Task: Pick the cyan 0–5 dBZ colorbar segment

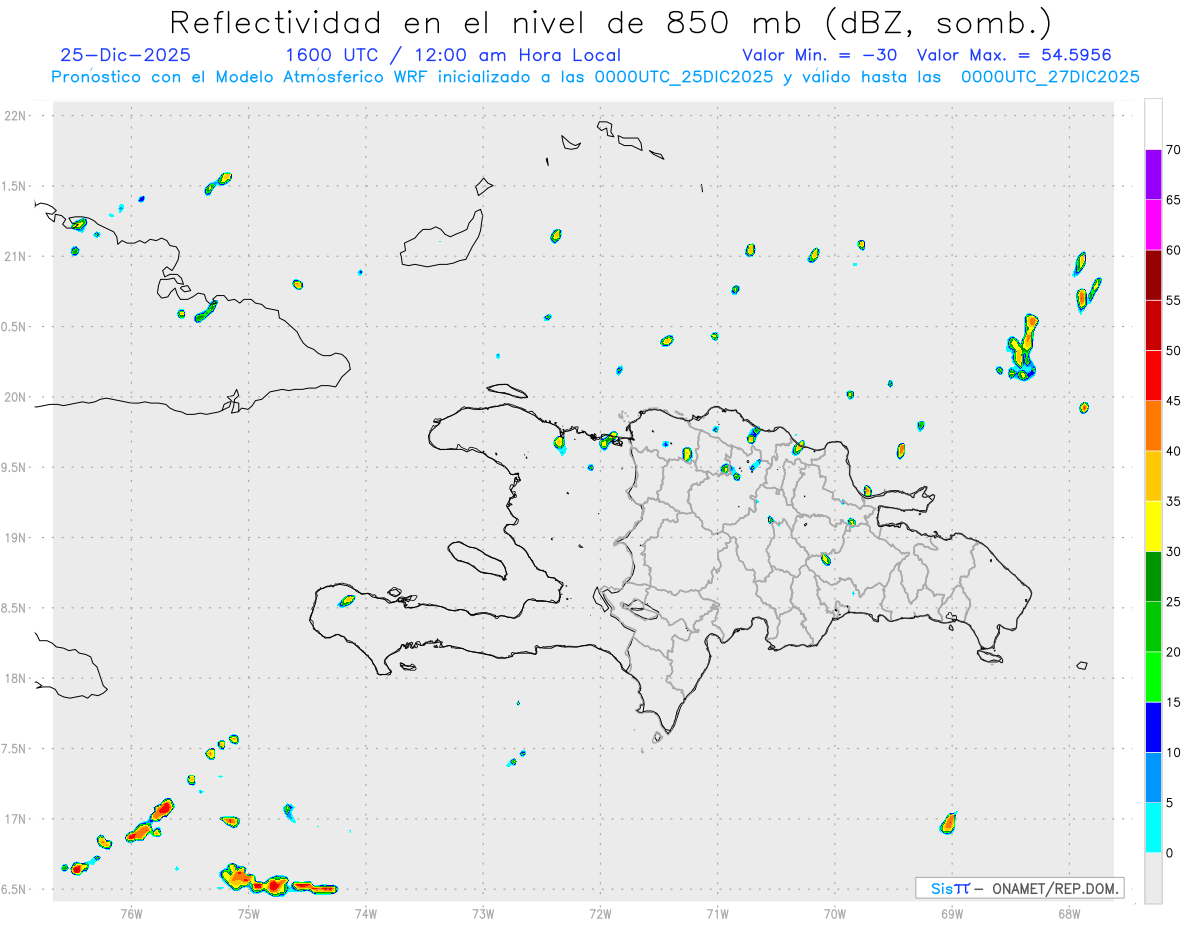Action: (x=1153, y=828)
